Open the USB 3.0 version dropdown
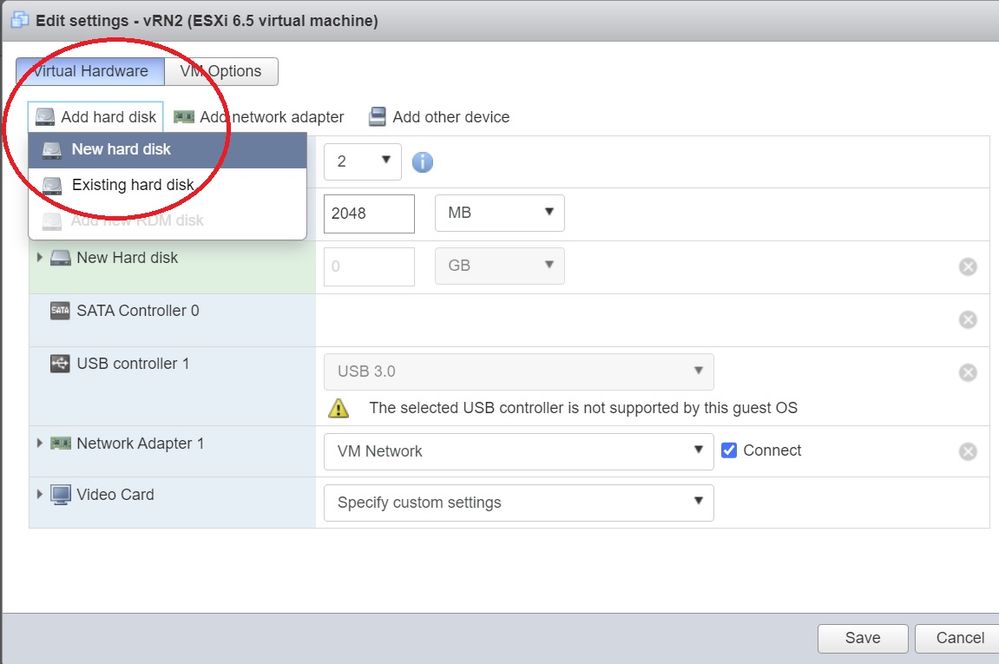 519,372
